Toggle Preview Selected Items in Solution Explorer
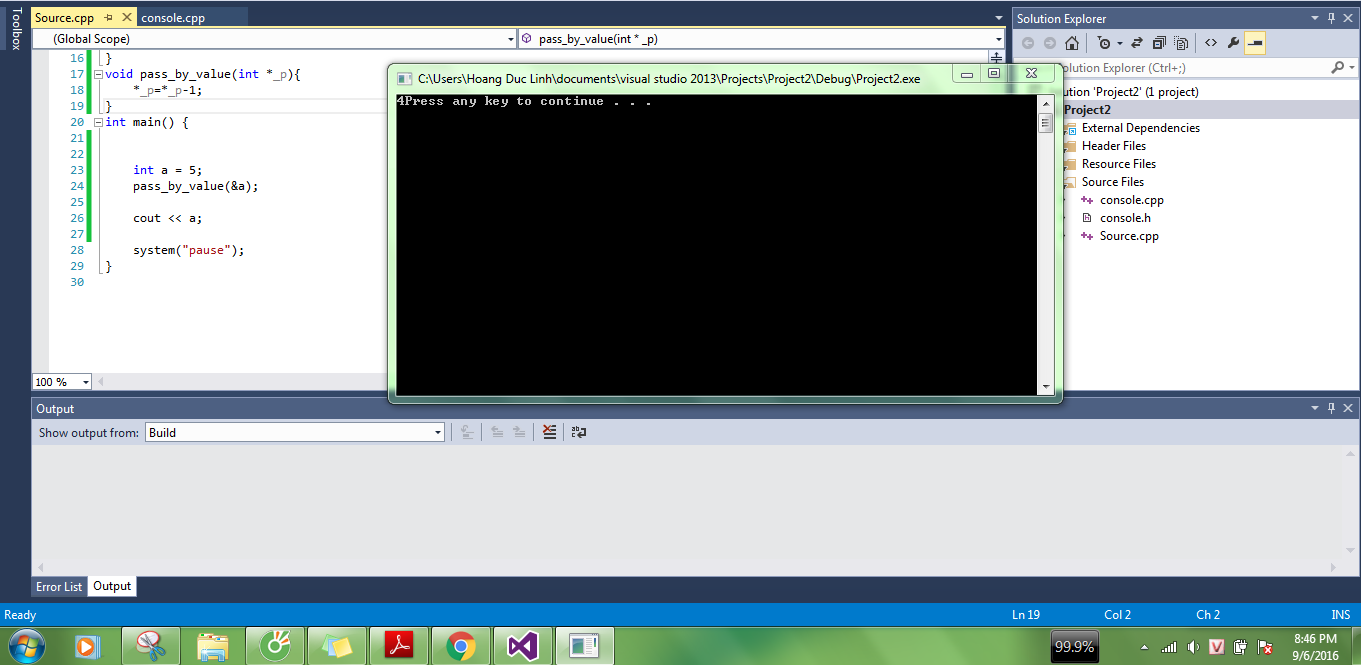The image size is (1361, 665). pyautogui.click(x=1254, y=43)
